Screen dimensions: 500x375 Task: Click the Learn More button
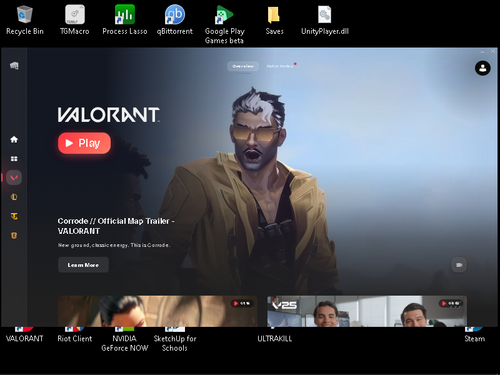tap(83, 265)
